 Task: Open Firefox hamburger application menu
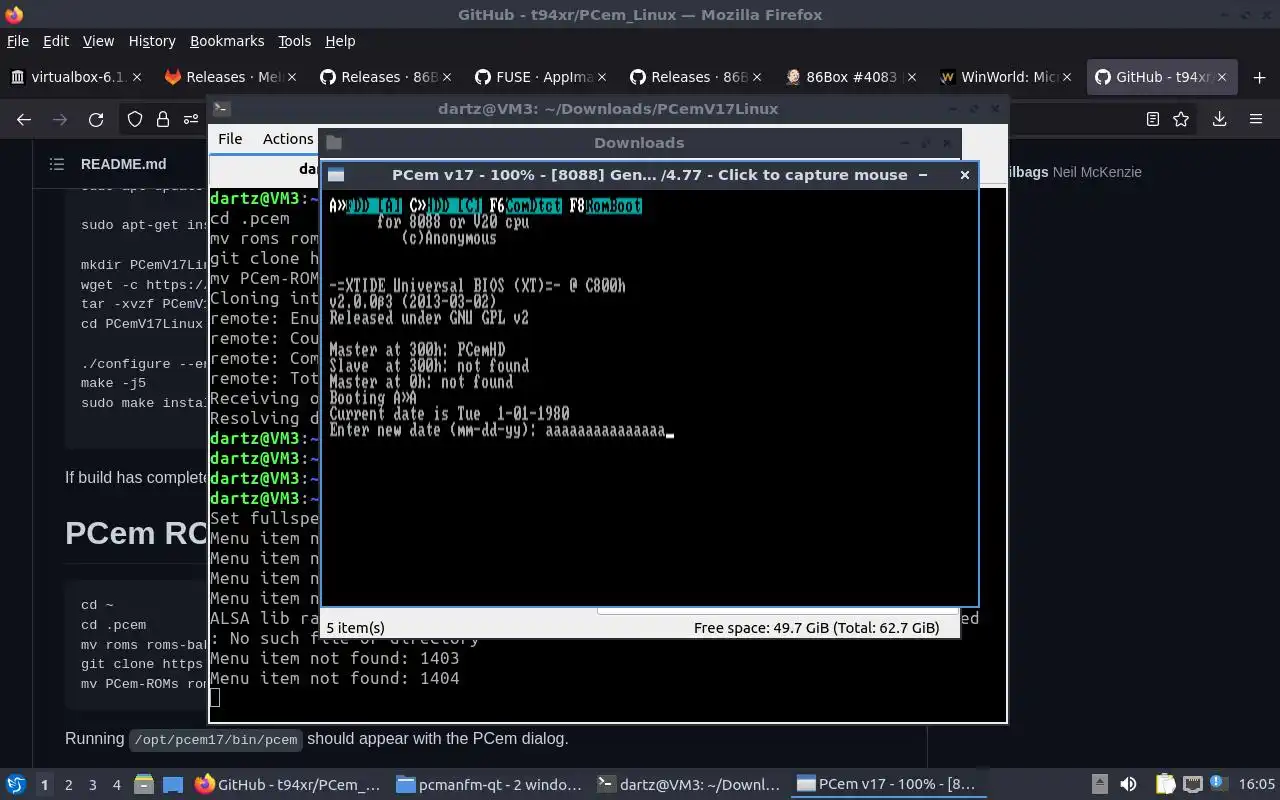1256,119
